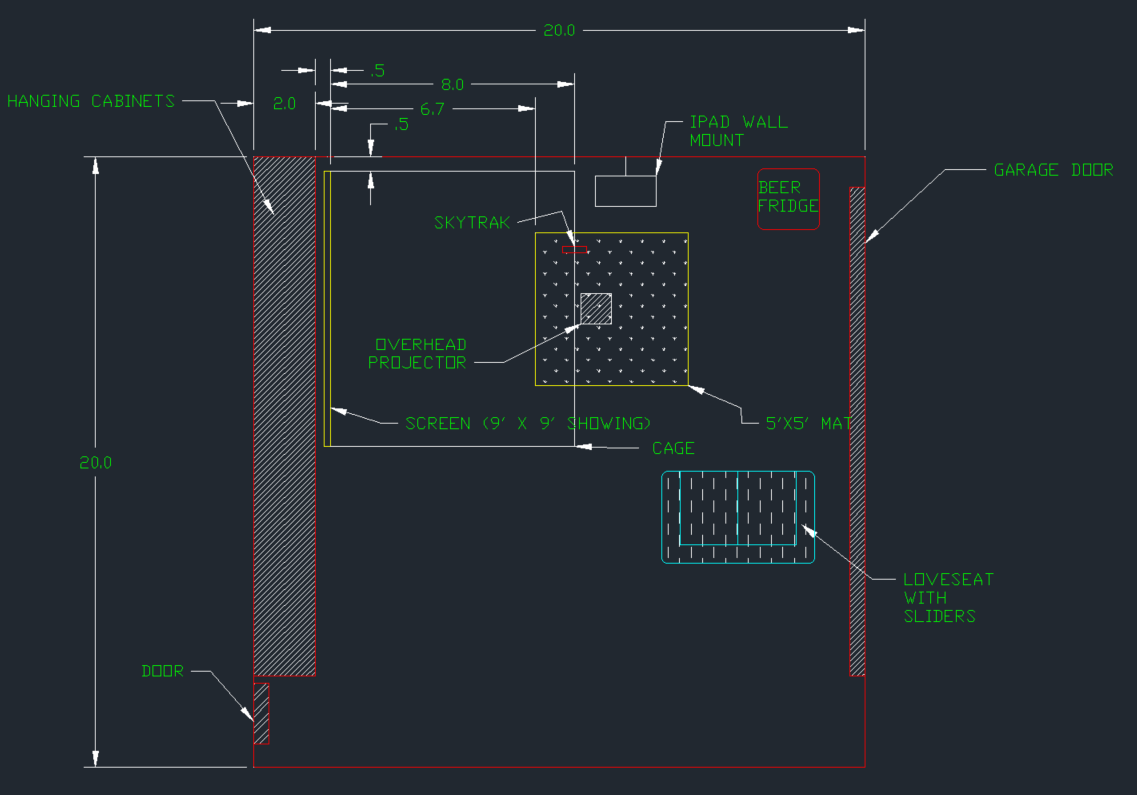Screen dimensions: 1137x795
Task: Click the small red Skytrak rectangle
Action: 574,250
